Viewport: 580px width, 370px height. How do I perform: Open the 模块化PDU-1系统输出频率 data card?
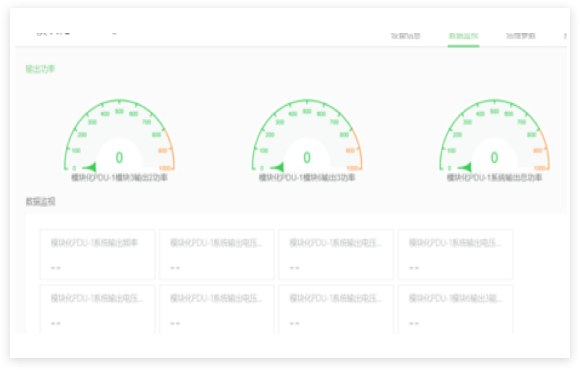point(98,254)
